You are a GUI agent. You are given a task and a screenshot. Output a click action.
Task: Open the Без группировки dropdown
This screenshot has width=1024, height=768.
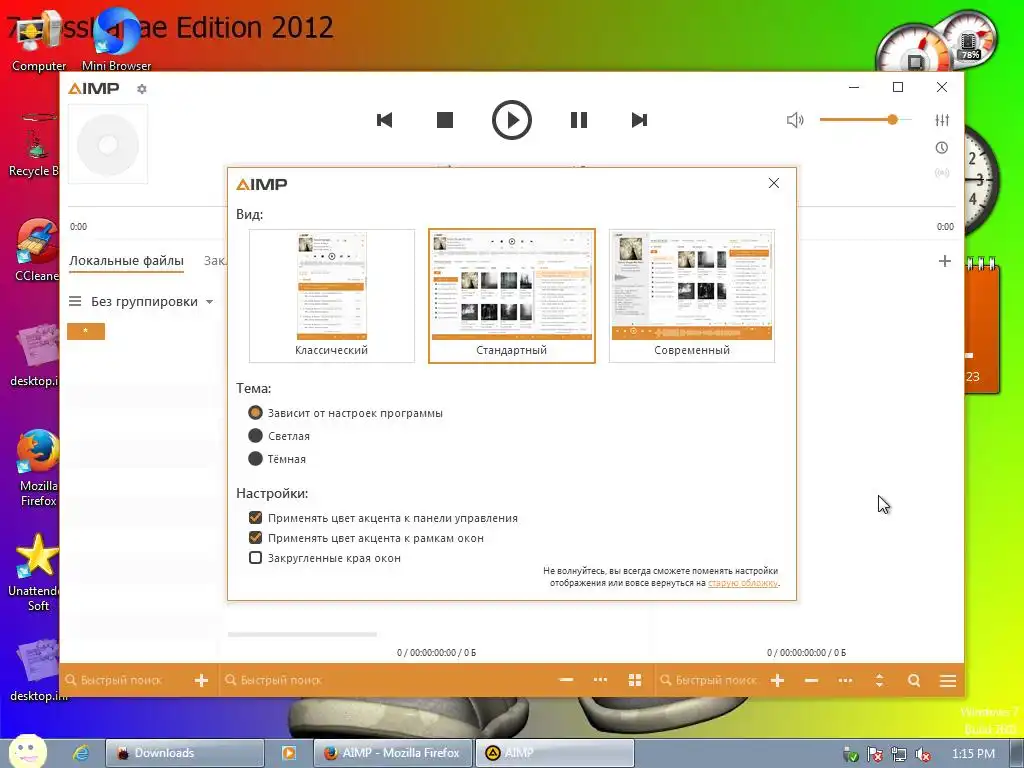152,302
